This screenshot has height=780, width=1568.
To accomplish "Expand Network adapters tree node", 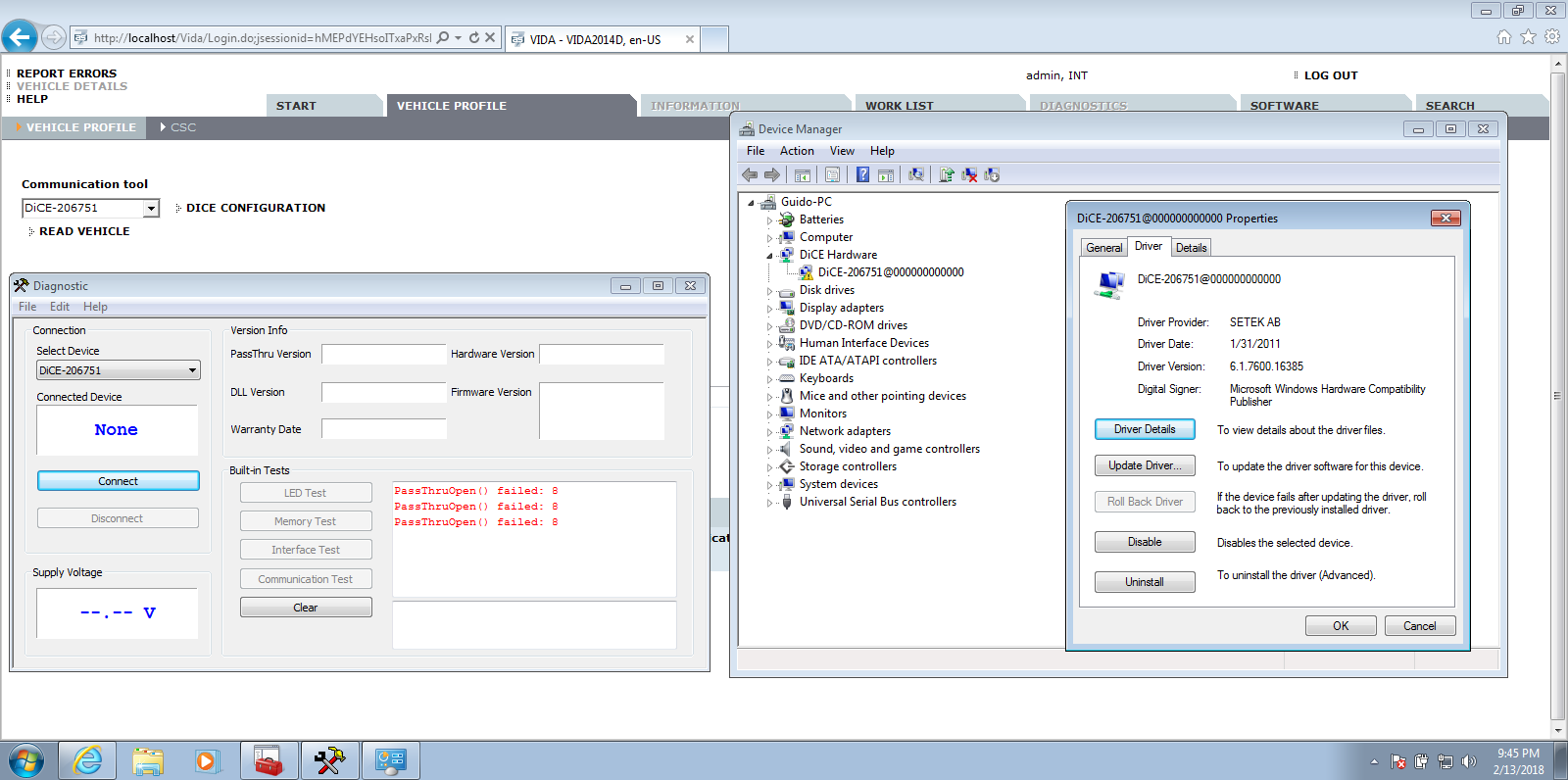I will 769,432.
